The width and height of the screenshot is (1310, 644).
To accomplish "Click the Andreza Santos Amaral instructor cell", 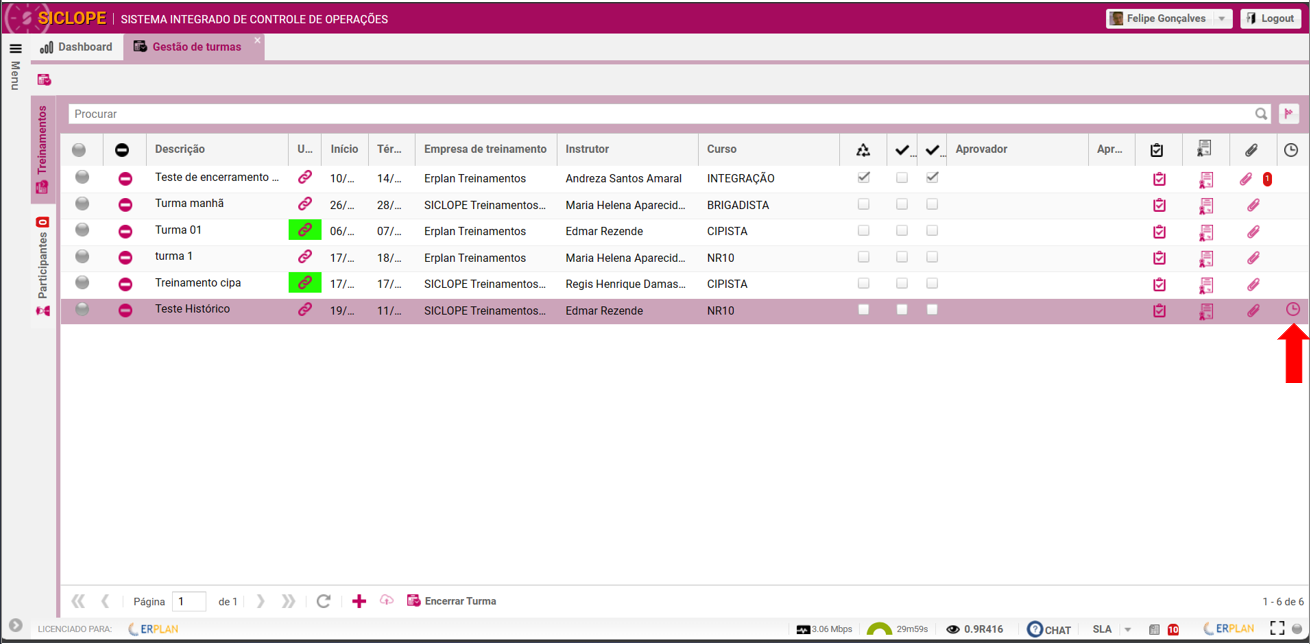I will [x=627, y=178].
